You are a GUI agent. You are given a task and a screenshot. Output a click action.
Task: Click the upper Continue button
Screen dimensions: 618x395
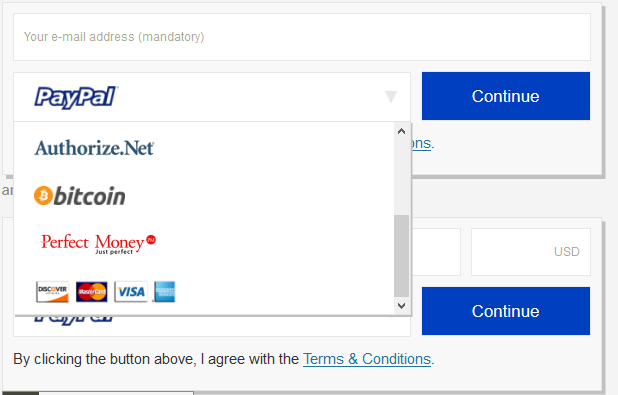pos(506,96)
